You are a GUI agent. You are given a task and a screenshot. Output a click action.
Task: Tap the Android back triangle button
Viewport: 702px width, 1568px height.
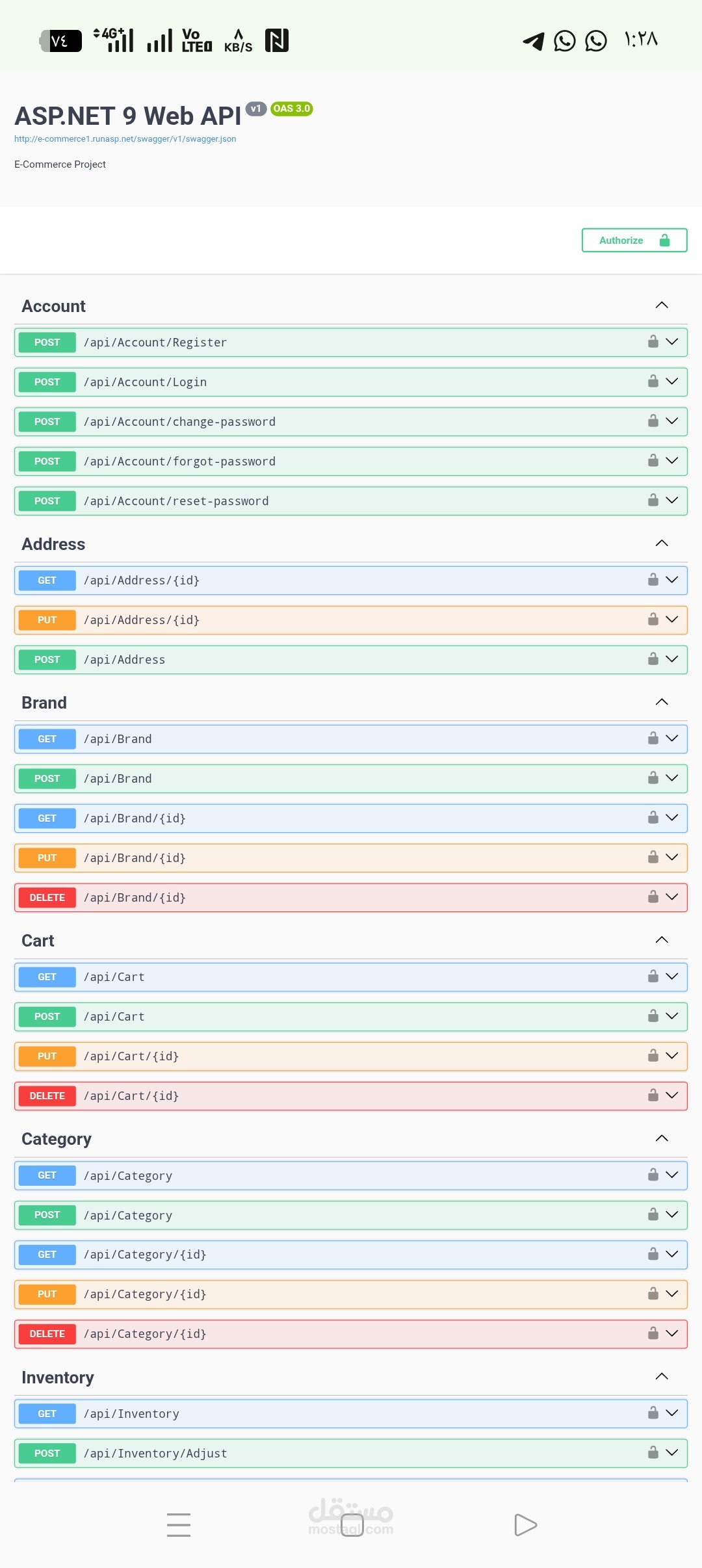(x=525, y=1524)
